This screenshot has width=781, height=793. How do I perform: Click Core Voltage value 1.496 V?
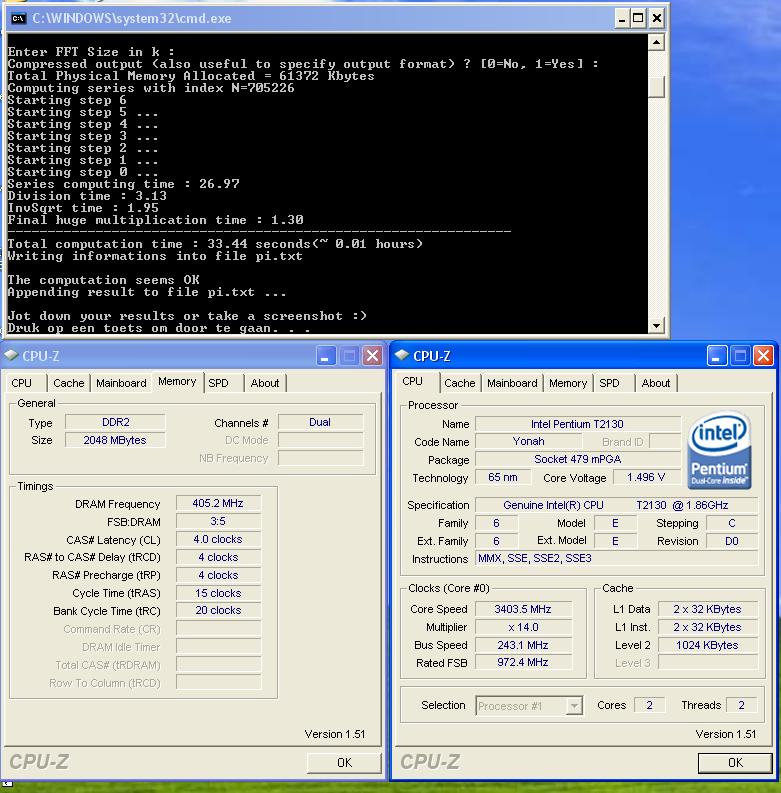point(646,477)
